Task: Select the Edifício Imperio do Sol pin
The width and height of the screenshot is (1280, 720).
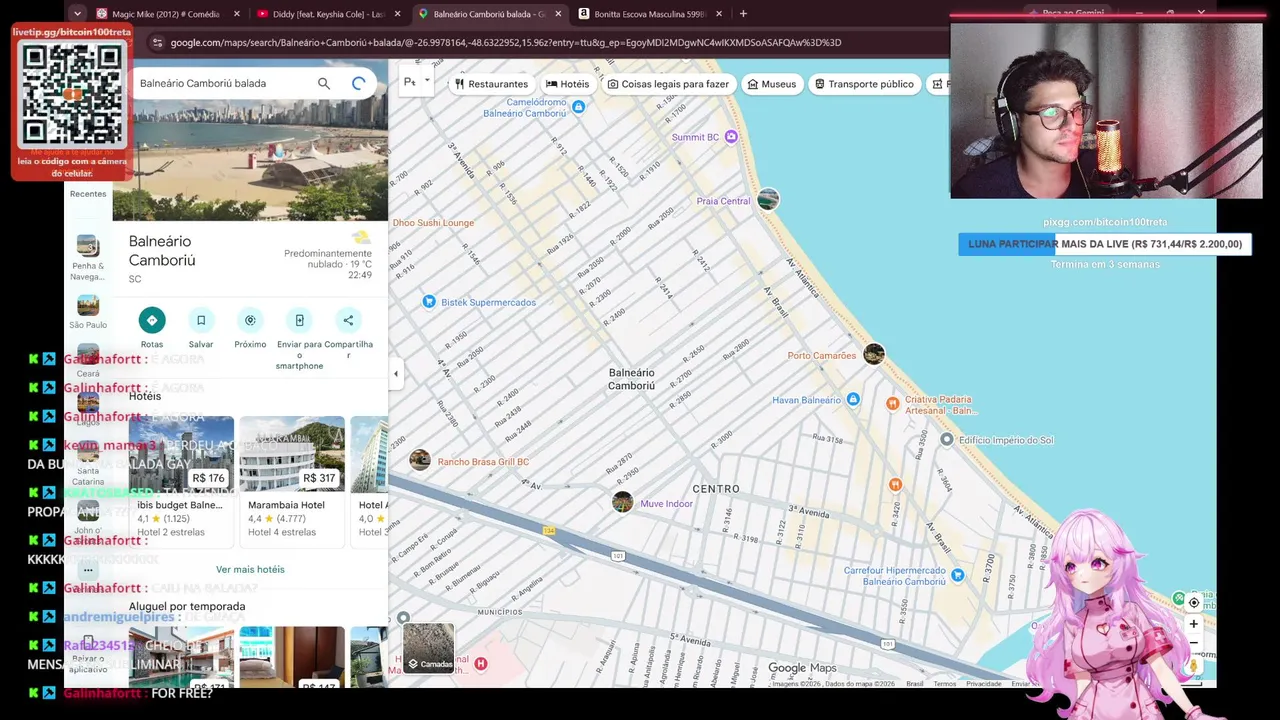Action: point(947,439)
